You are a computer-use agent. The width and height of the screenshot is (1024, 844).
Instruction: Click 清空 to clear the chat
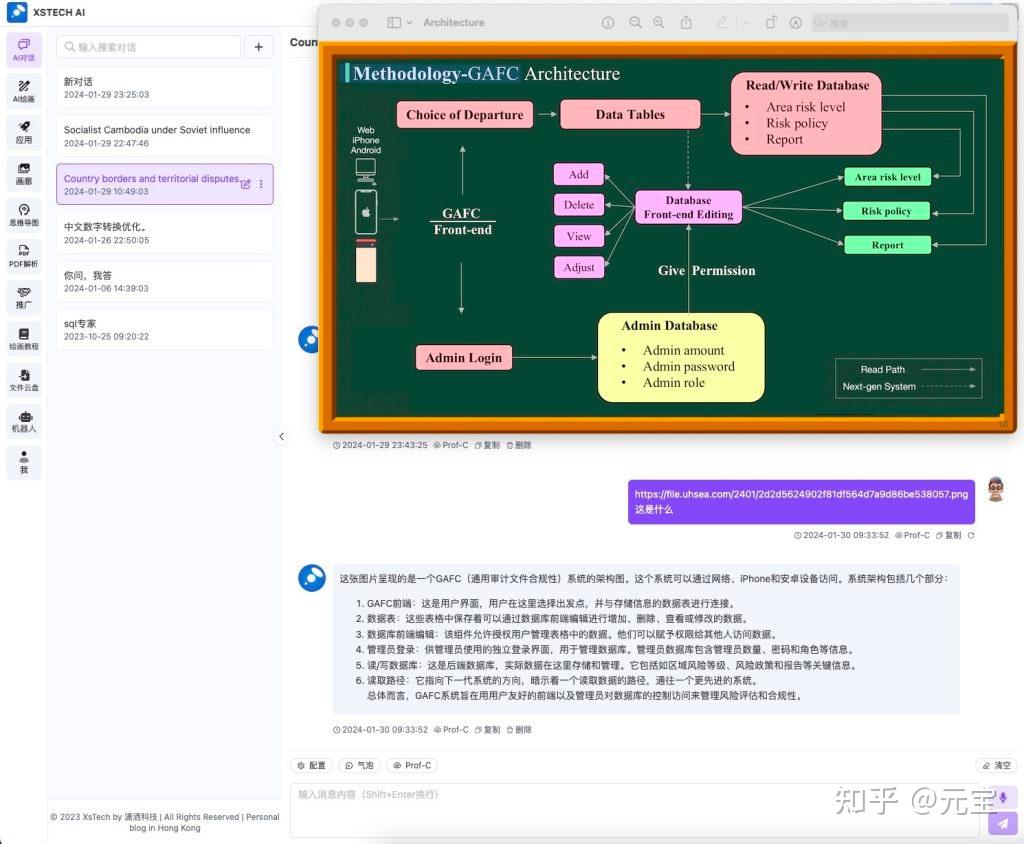click(995, 765)
